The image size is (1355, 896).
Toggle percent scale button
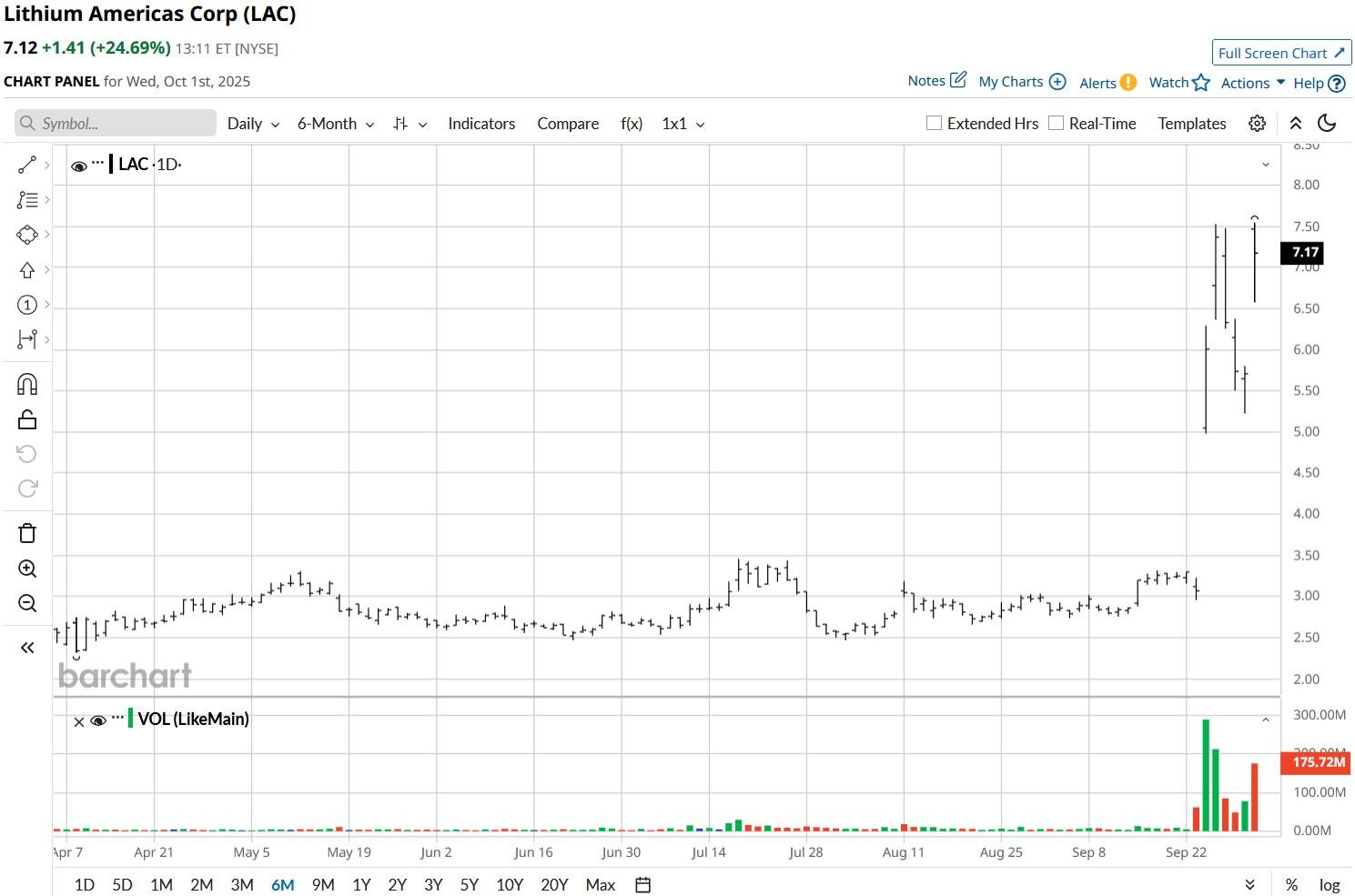point(1291,885)
